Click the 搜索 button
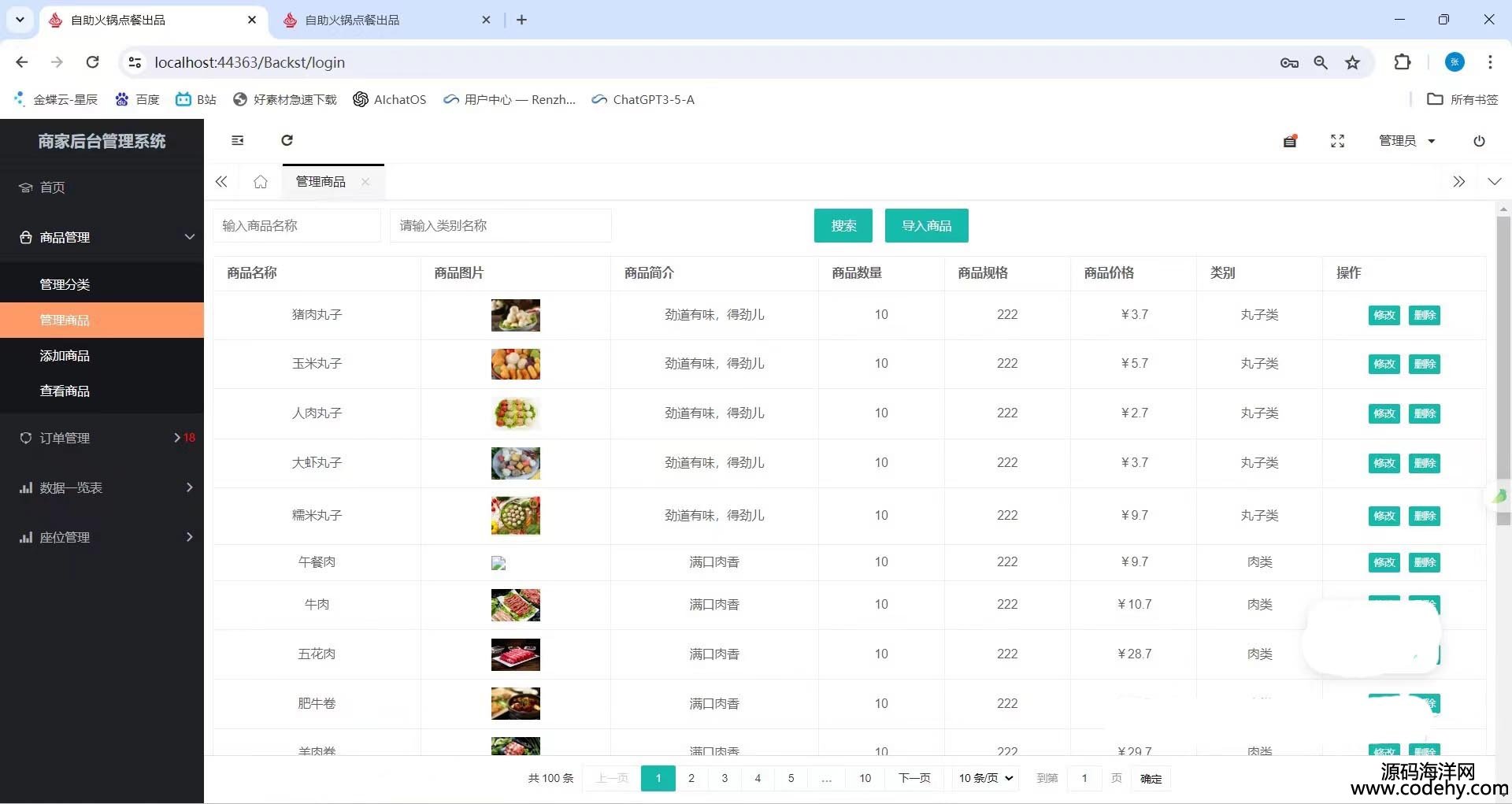The image size is (1512, 804). 843,226
